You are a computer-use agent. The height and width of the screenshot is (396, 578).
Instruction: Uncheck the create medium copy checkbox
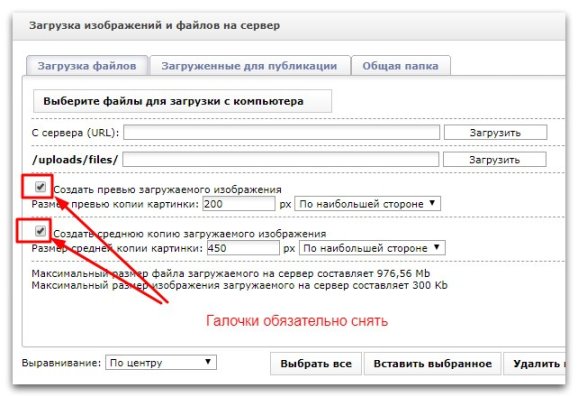pos(40,231)
